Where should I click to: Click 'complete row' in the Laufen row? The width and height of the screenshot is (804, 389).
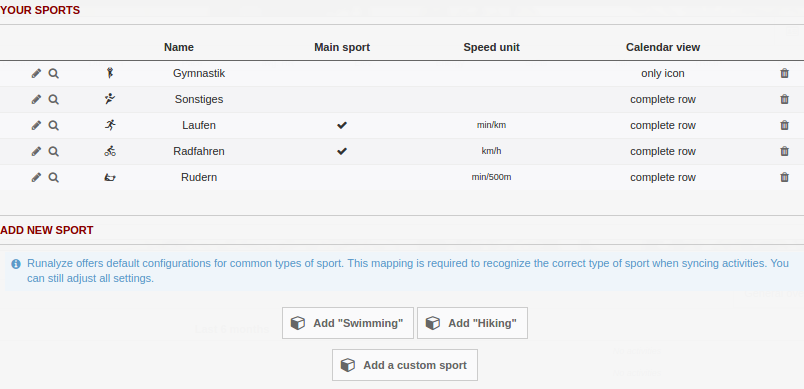pyautogui.click(x=663, y=126)
